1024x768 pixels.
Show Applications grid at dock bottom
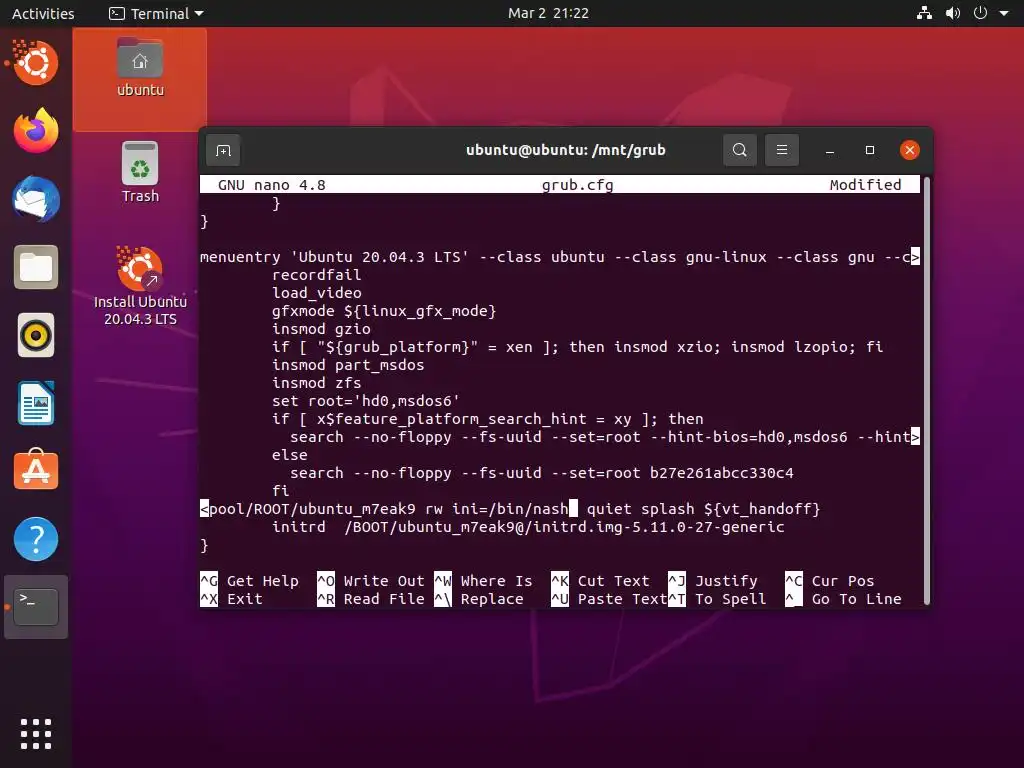[x=36, y=734]
